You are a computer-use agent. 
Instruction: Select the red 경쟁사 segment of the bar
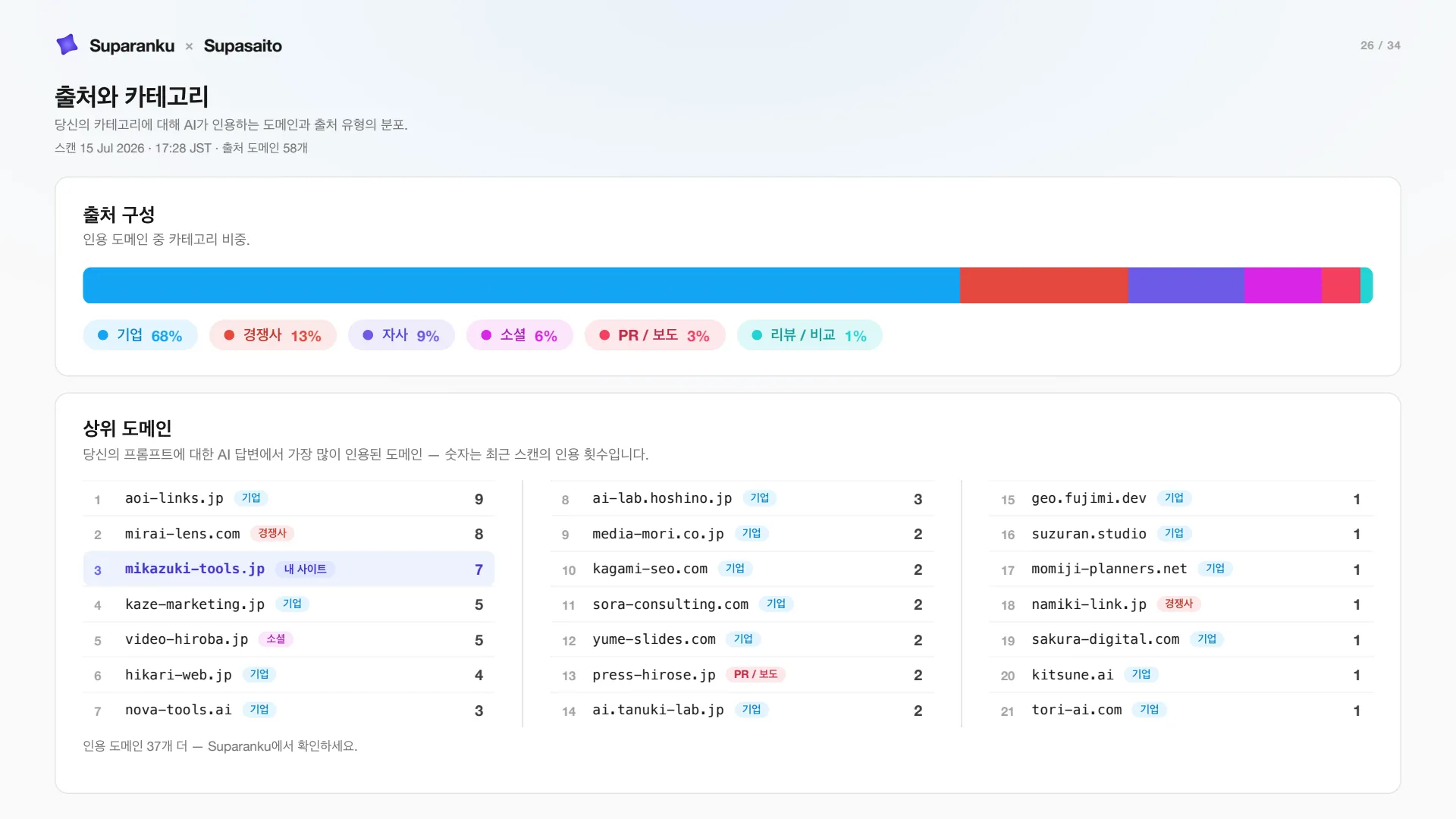(1043, 285)
